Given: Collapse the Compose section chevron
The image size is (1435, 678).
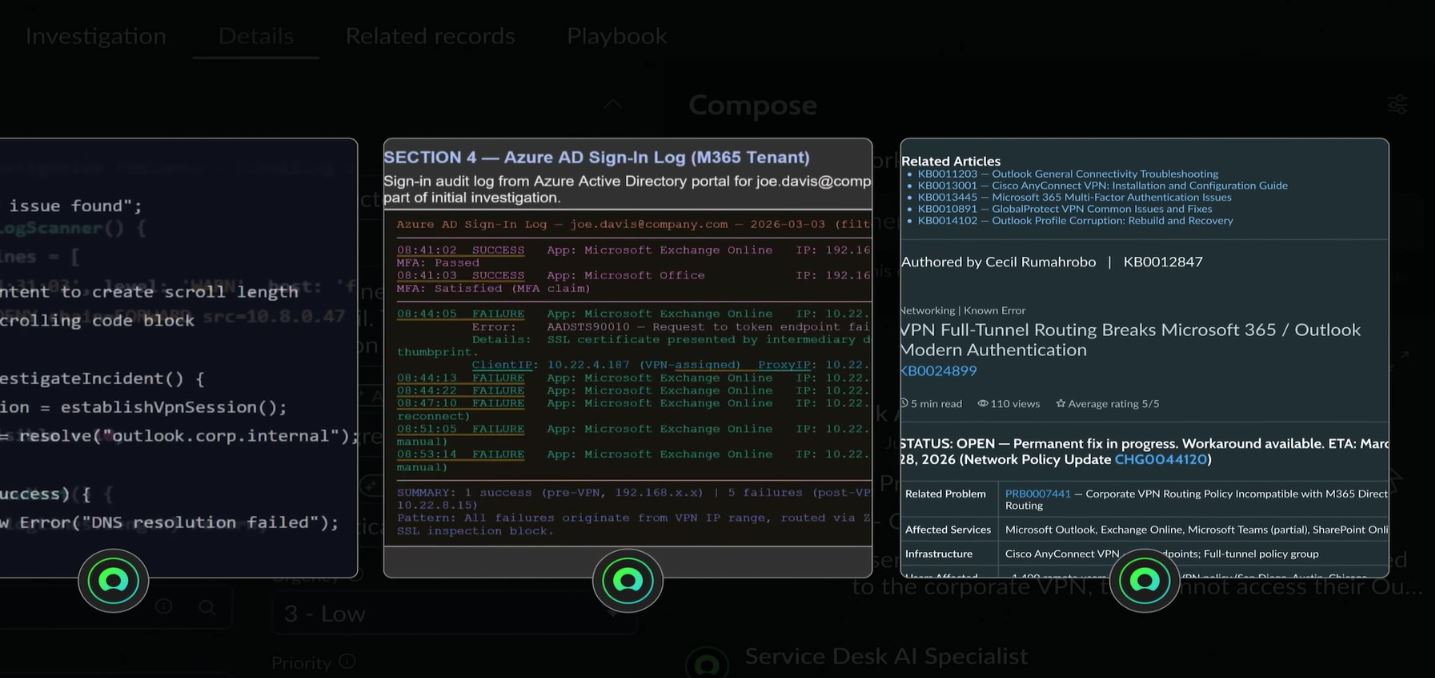Looking at the screenshot, I should tap(612, 104).
